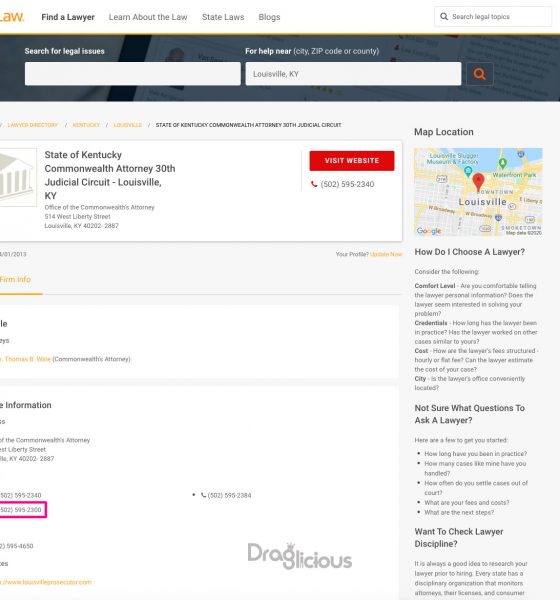Open the Thomas B. Wine attorney link
The image size is (560, 600).
26,359
